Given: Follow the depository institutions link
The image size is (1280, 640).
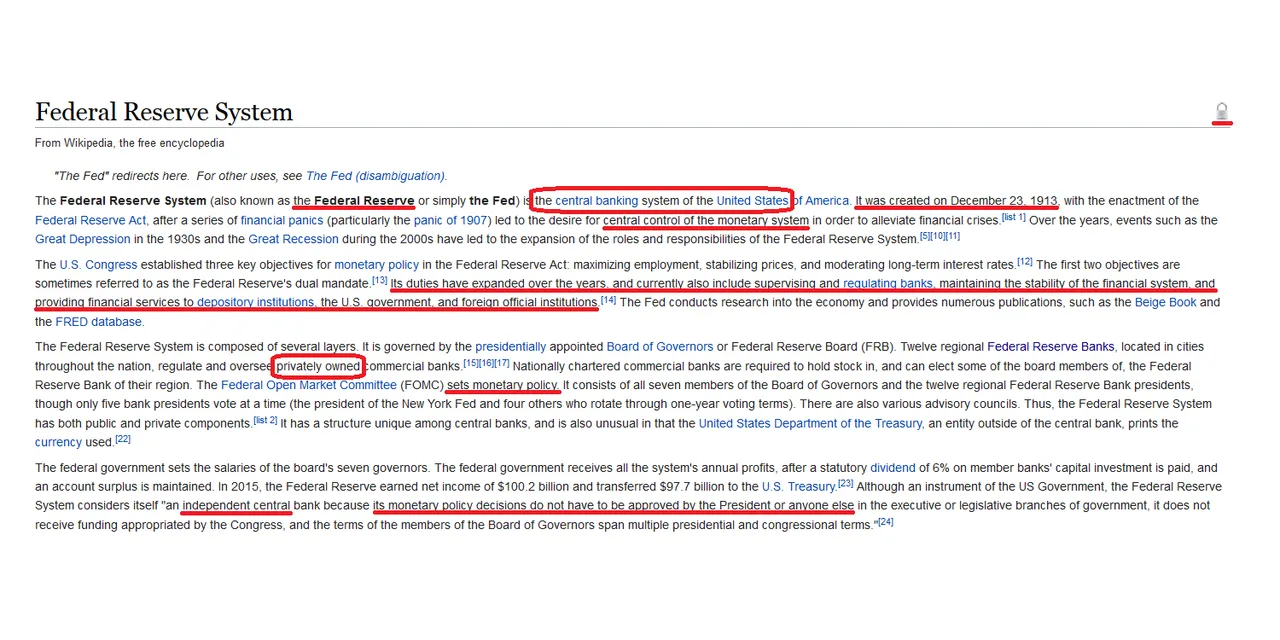Looking at the screenshot, I should [255, 303].
